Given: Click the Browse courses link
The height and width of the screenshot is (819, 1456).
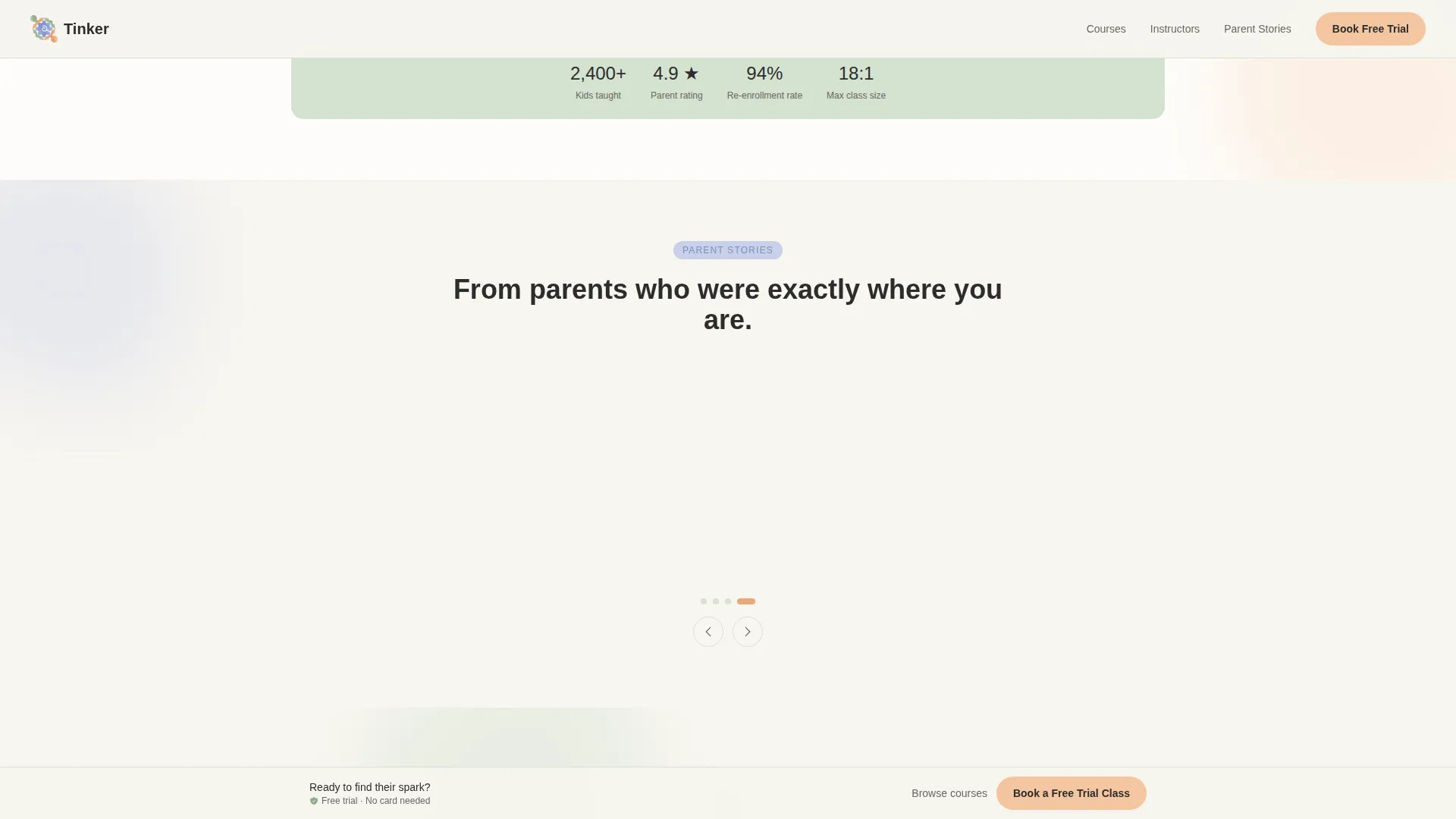Looking at the screenshot, I should [x=949, y=793].
